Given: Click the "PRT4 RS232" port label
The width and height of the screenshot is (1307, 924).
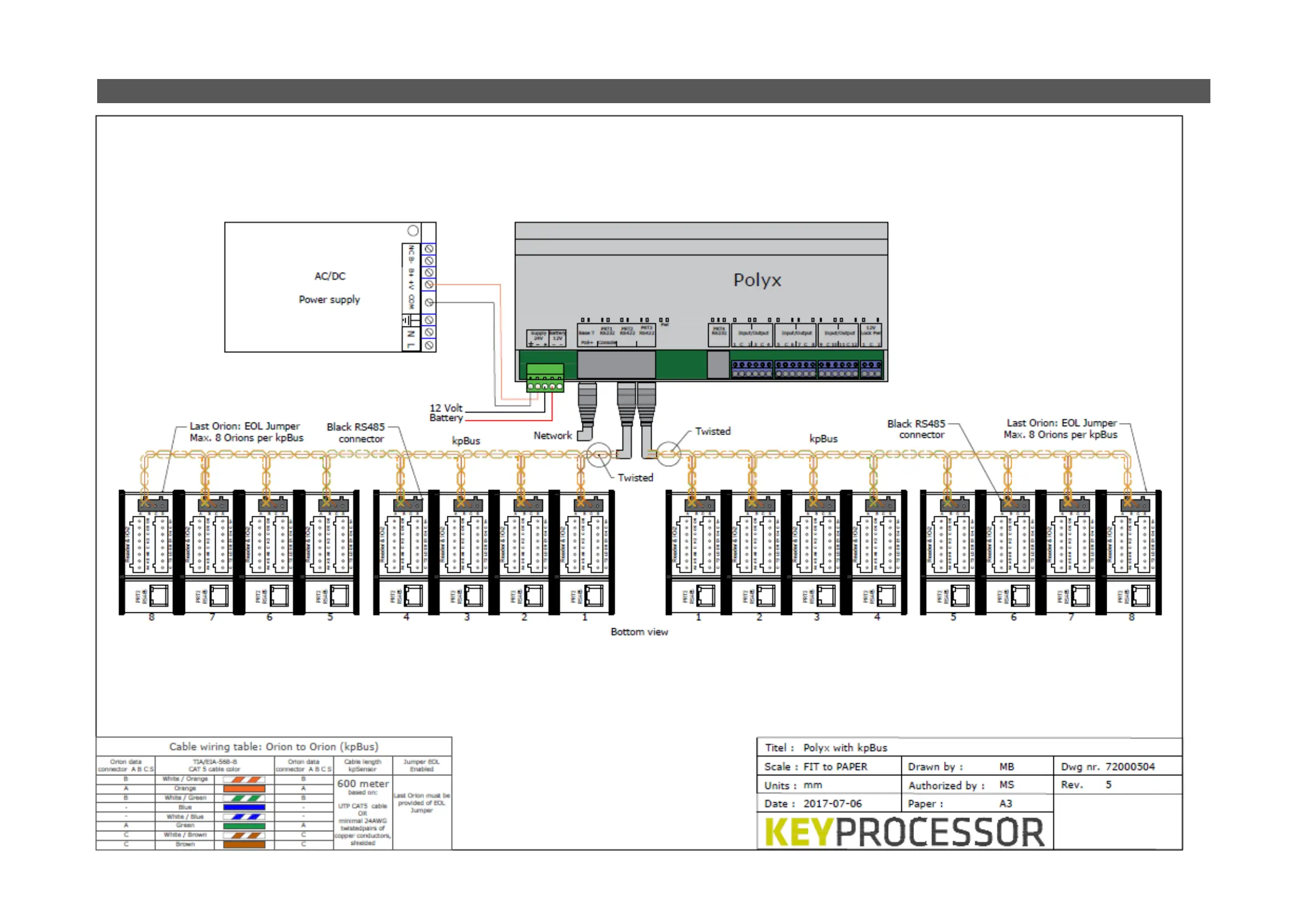Looking at the screenshot, I should click(x=719, y=330).
